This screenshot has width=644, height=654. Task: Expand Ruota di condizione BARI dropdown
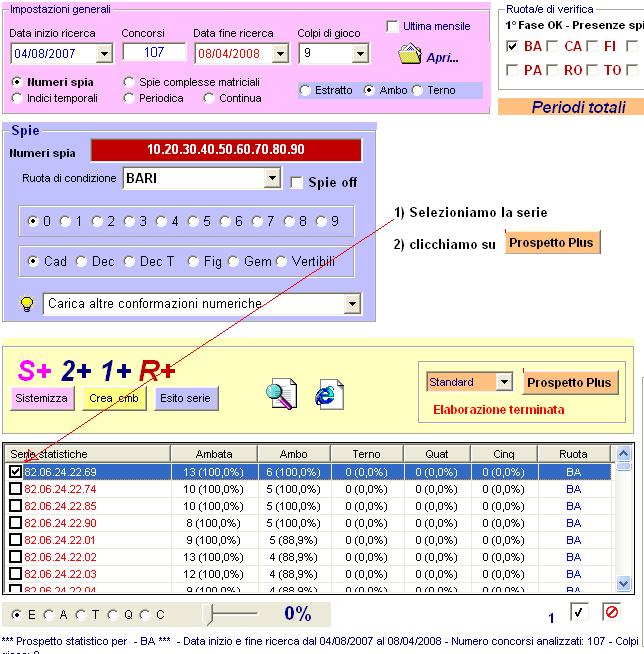[x=272, y=179]
